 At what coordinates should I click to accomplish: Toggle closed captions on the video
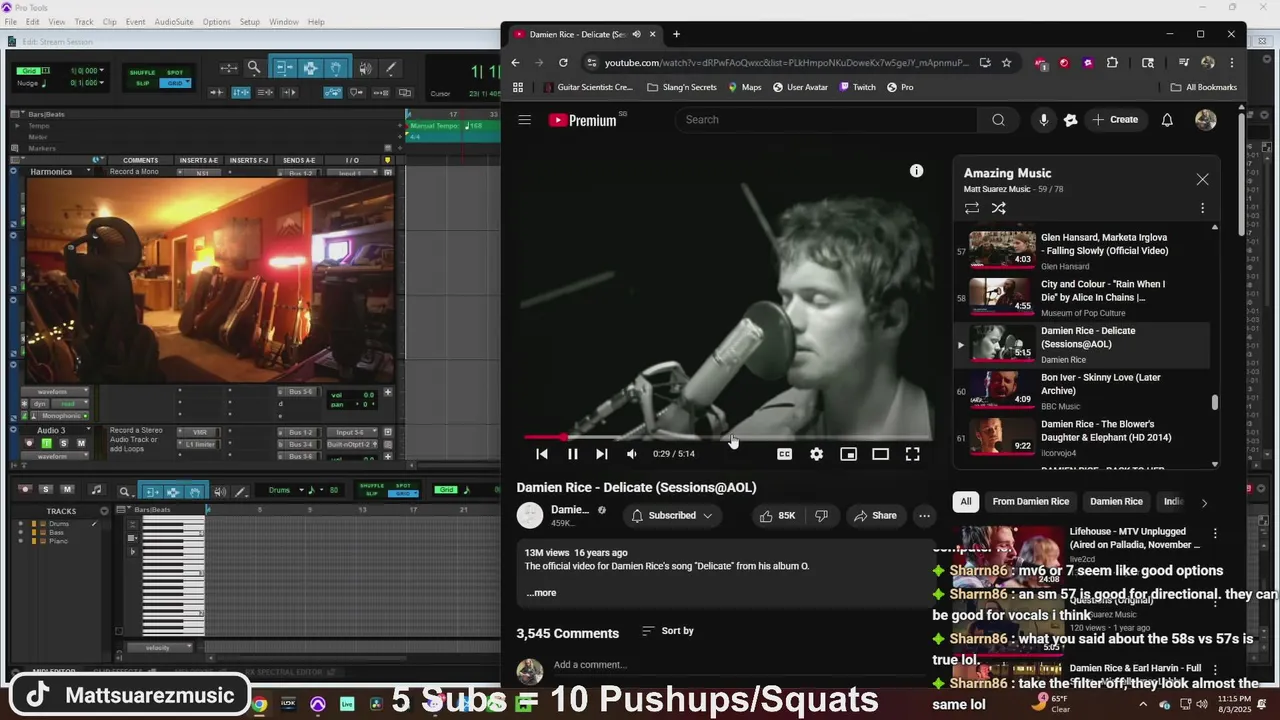click(785, 454)
